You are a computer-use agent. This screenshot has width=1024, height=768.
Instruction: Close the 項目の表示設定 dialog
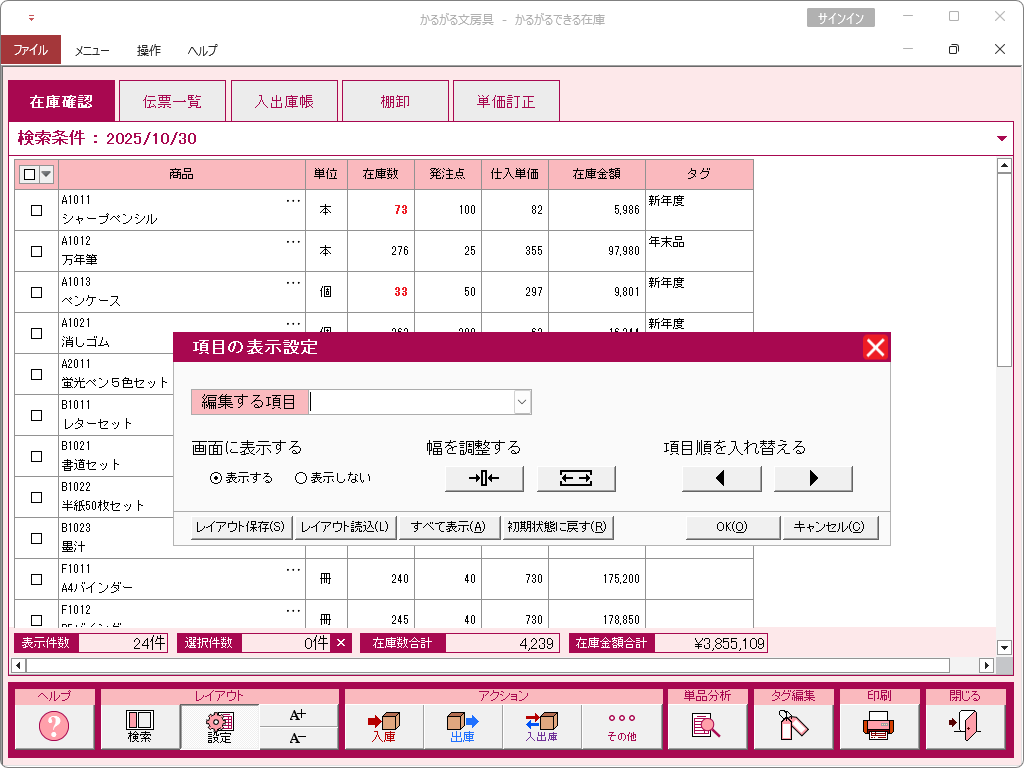(x=875, y=347)
